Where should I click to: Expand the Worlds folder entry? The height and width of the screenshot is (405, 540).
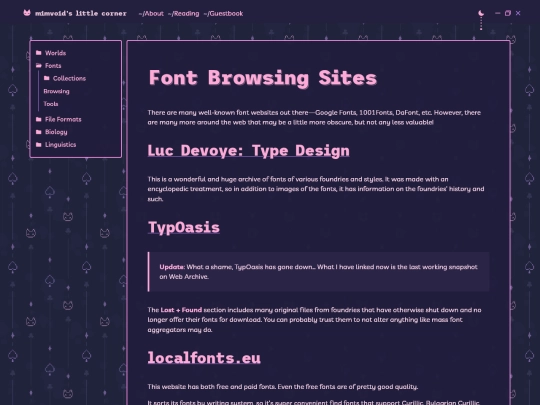(x=55, y=53)
